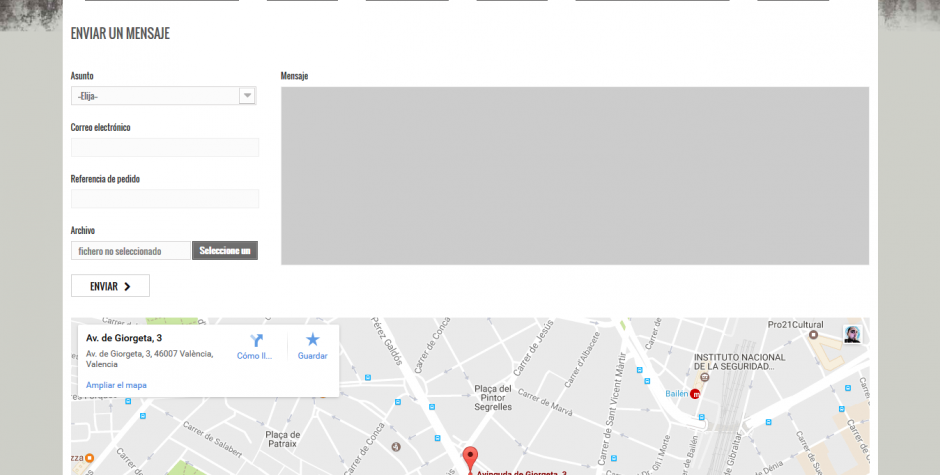The width and height of the screenshot is (940, 475).
Task: Click the brown place icon near Carrer de Conca
Action: tap(395, 446)
